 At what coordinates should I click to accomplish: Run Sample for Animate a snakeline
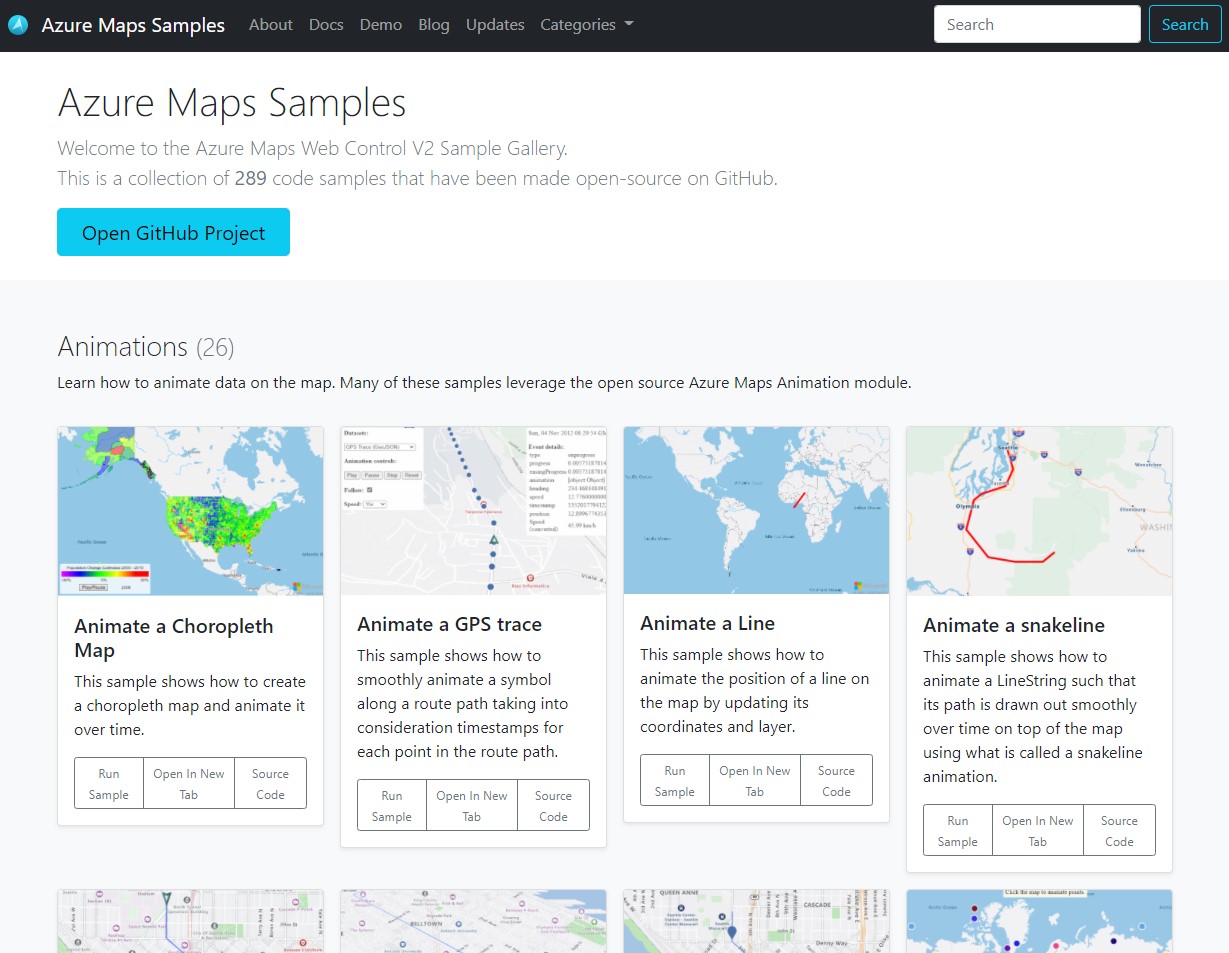click(x=958, y=831)
